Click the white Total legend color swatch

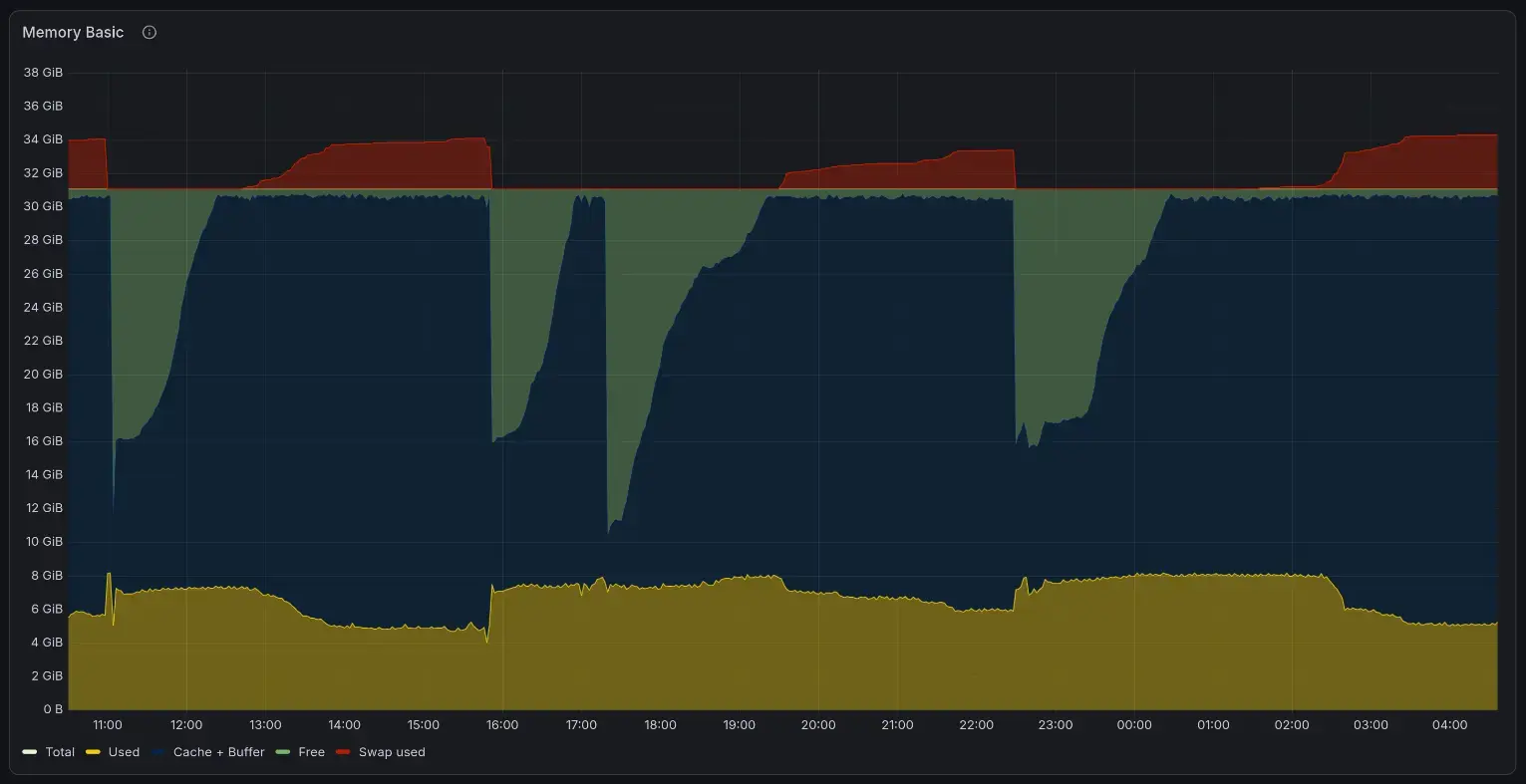(30, 752)
